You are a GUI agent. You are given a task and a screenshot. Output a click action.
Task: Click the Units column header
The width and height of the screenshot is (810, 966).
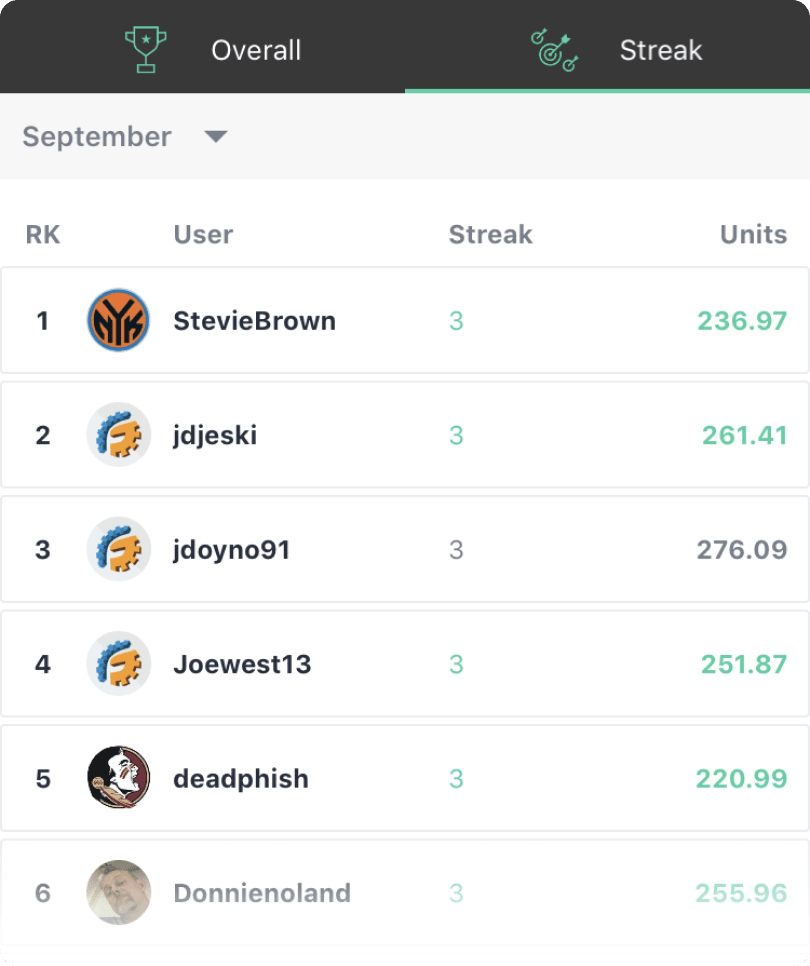pos(753,234)
